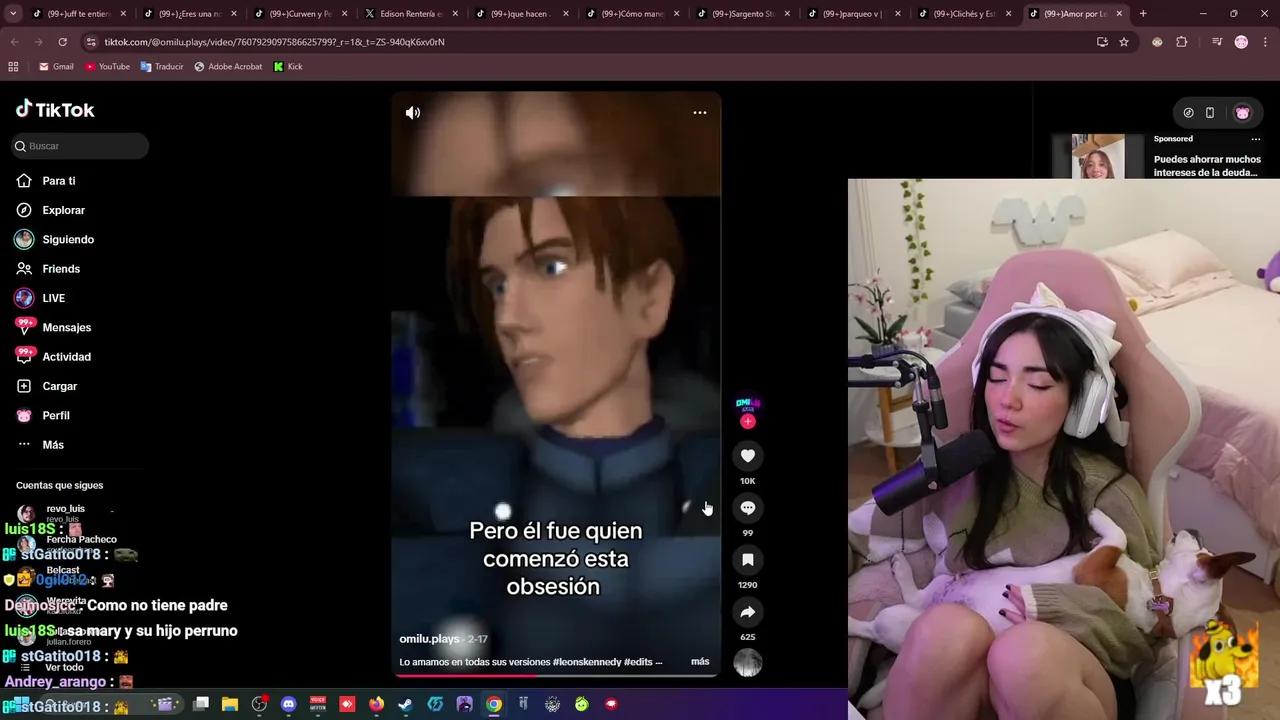Click the video progress bar
The image size is (1280, 720).
pos(556,675)
